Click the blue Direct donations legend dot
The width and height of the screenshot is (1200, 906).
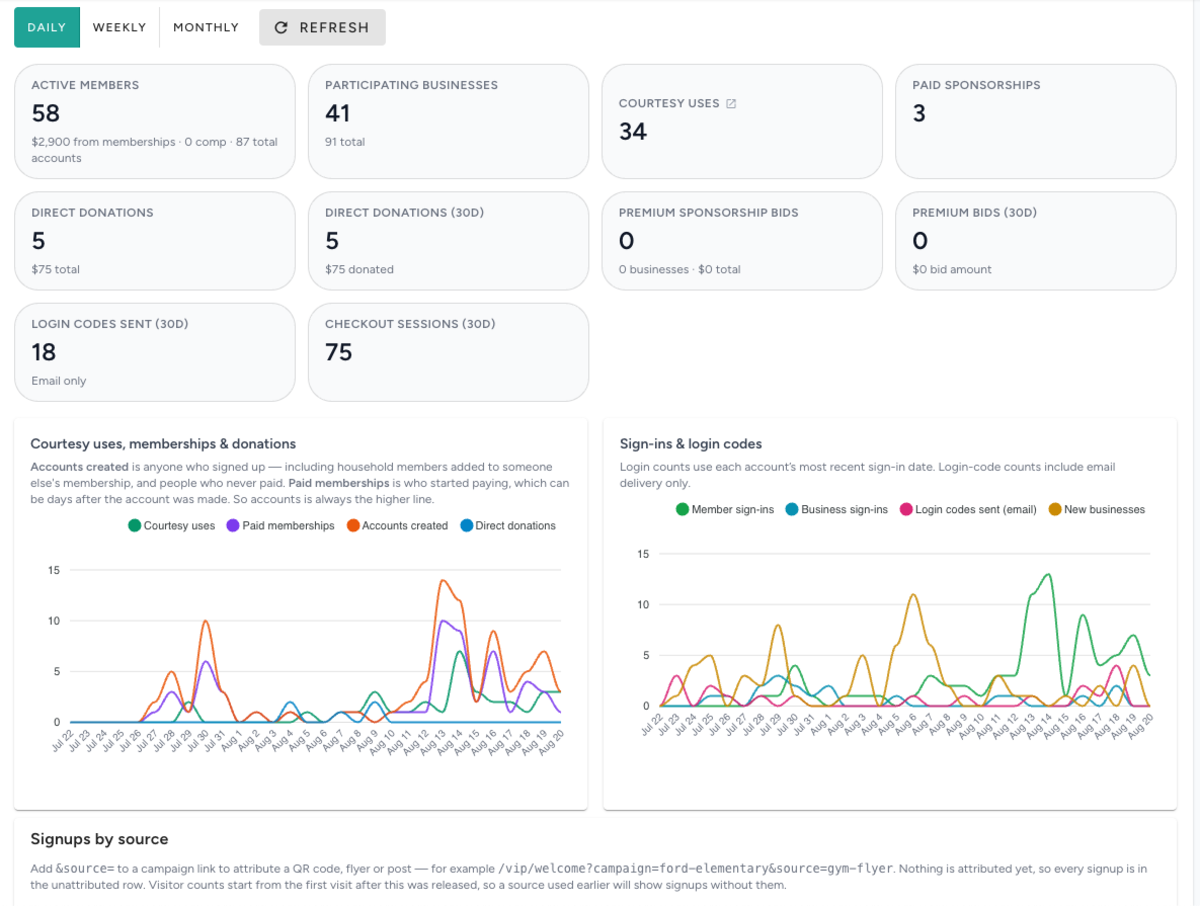[466, 525]
